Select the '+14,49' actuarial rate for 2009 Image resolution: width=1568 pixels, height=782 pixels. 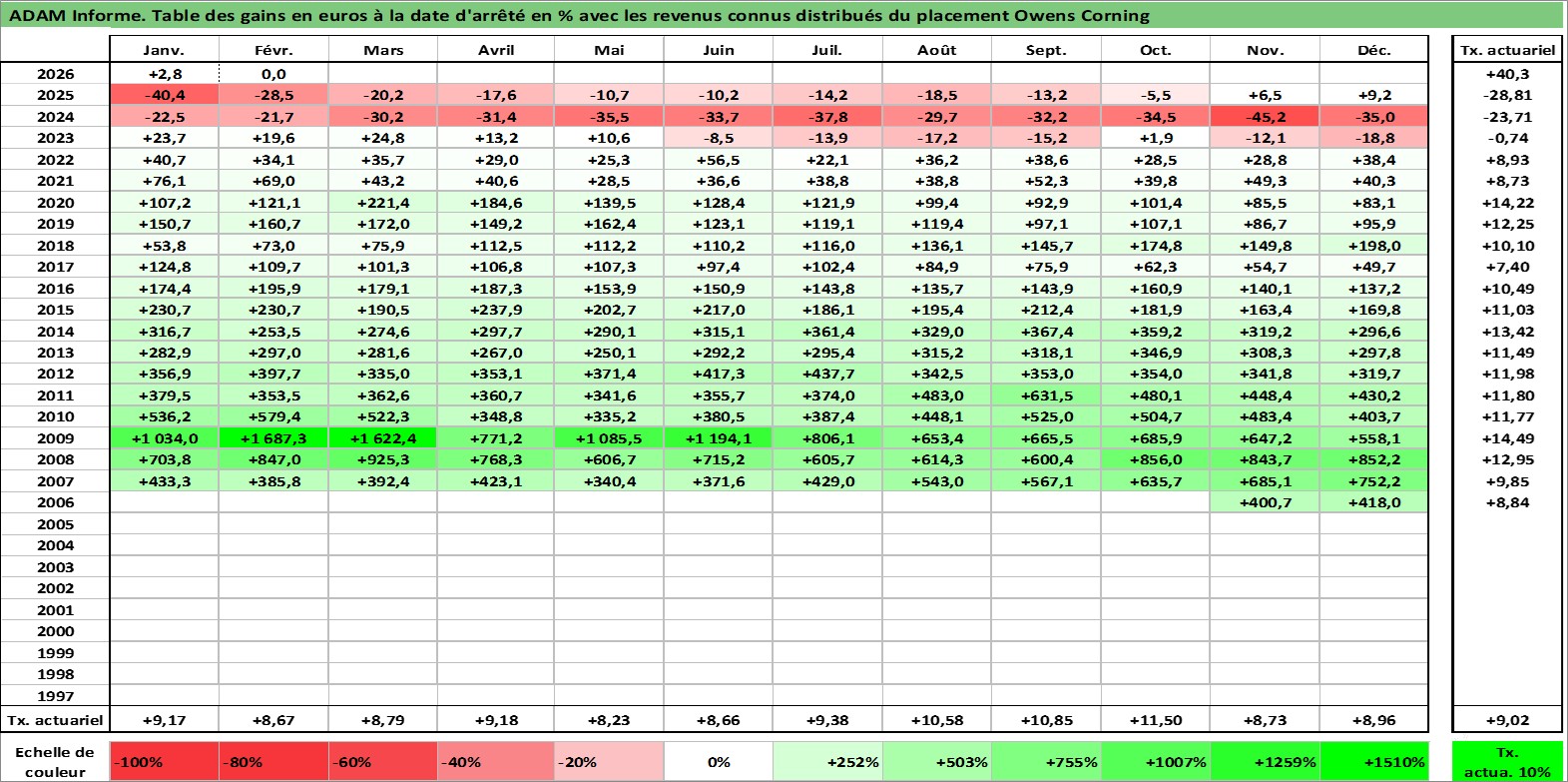click(x=1507, y=438)
